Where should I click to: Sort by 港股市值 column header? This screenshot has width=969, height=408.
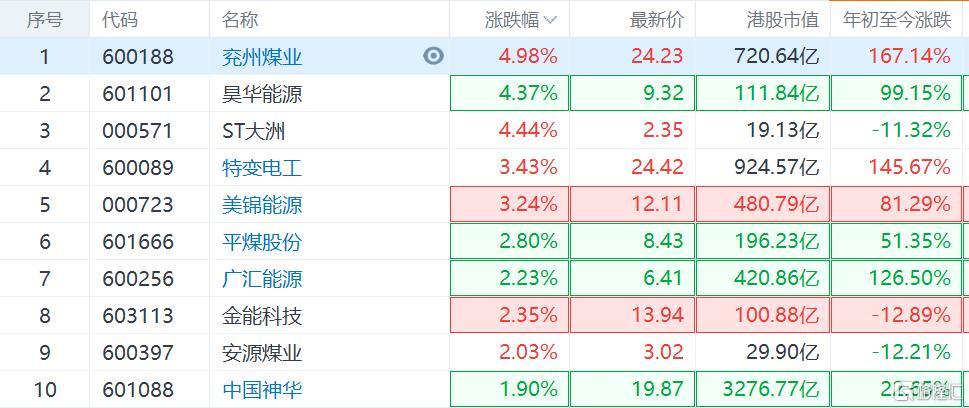point(782,19)
